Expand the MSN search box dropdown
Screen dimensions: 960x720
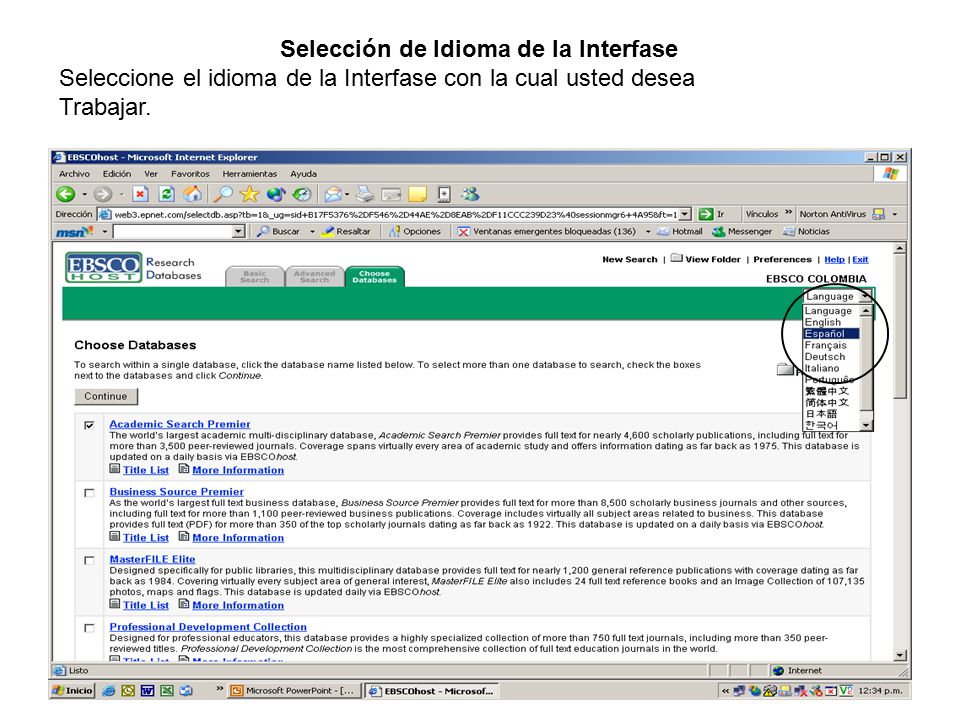click(x=239, y=231)
